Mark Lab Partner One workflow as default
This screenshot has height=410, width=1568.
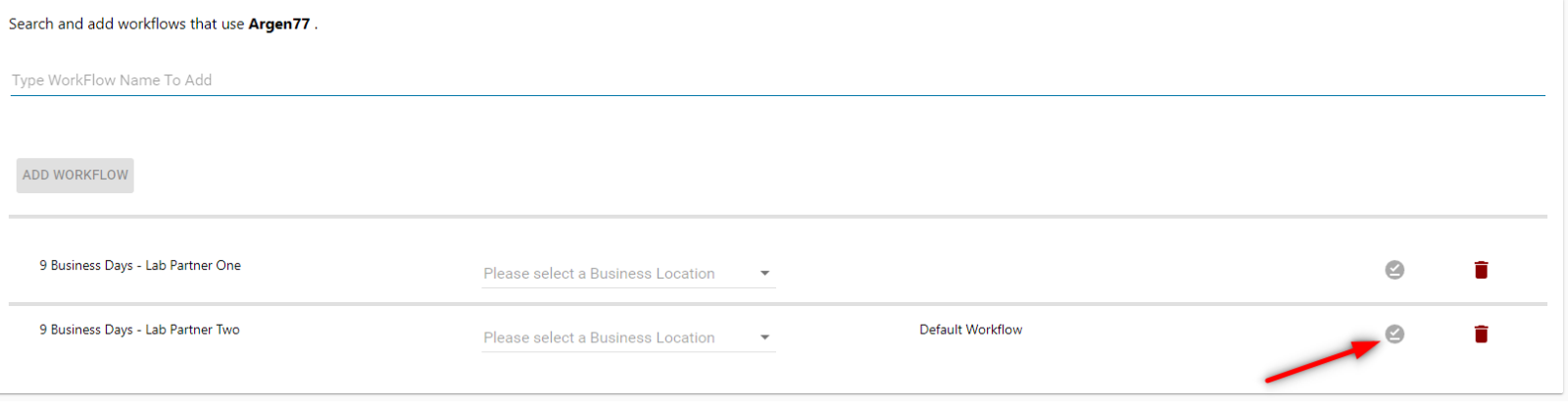coord(1395,270)
